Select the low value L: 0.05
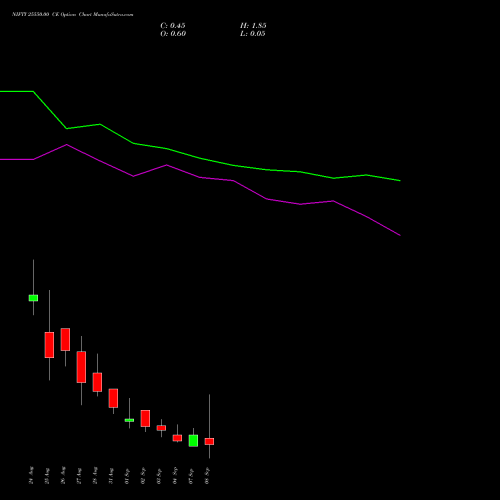This screenshot has width=500, height=500. [x=253, y=34]
